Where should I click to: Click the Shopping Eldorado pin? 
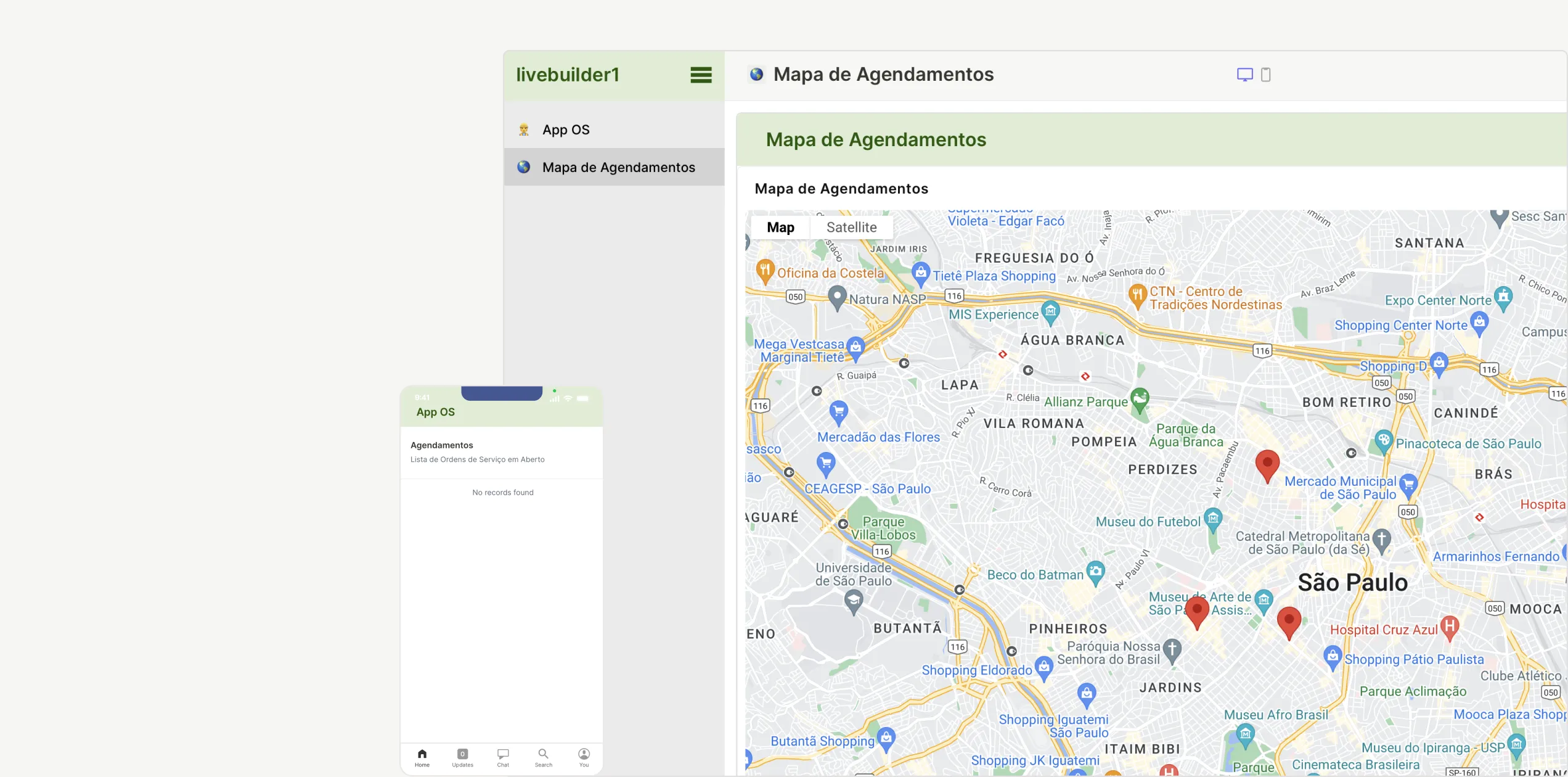tap(1043, 668)
